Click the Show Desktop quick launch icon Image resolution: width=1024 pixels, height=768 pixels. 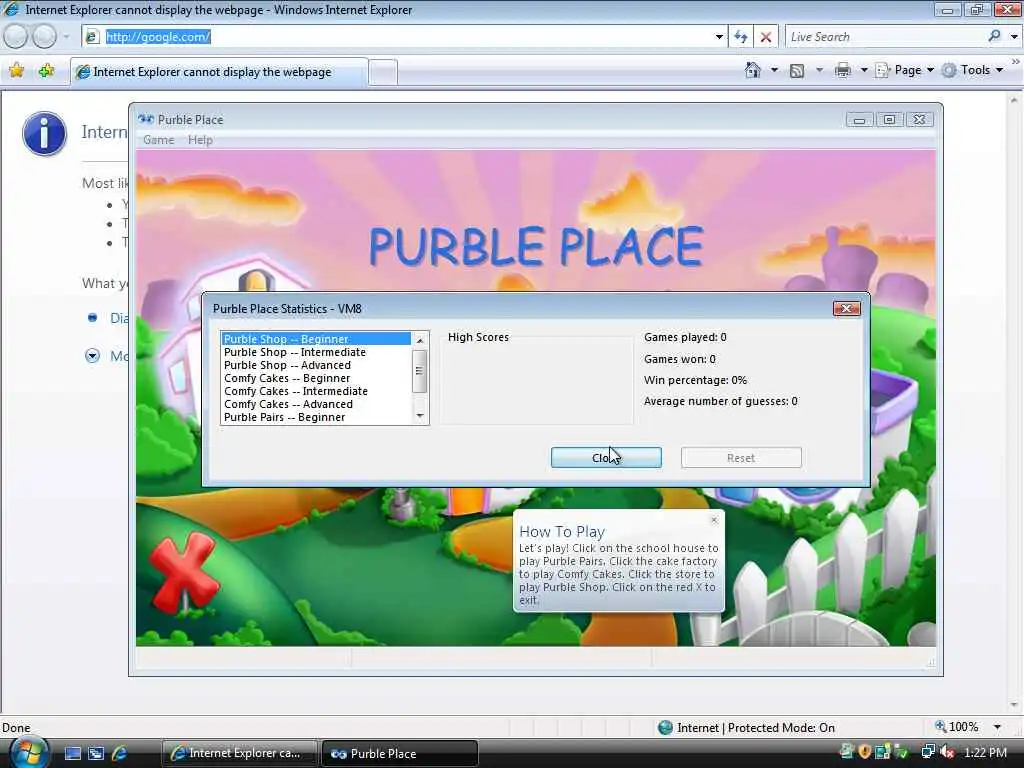pyautogui.click(x=73, y=754)
